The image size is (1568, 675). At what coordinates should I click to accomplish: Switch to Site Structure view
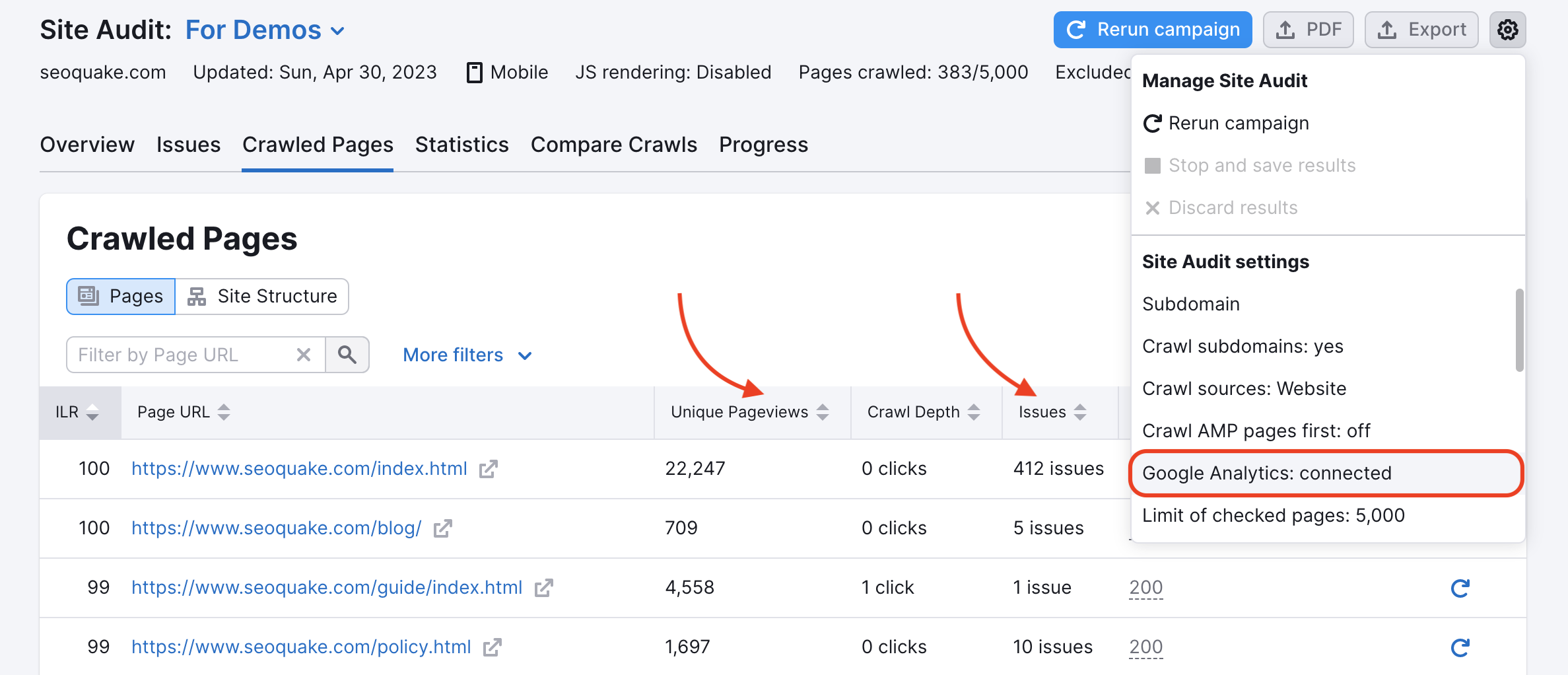pyautogui.click(x=262, y=296)
